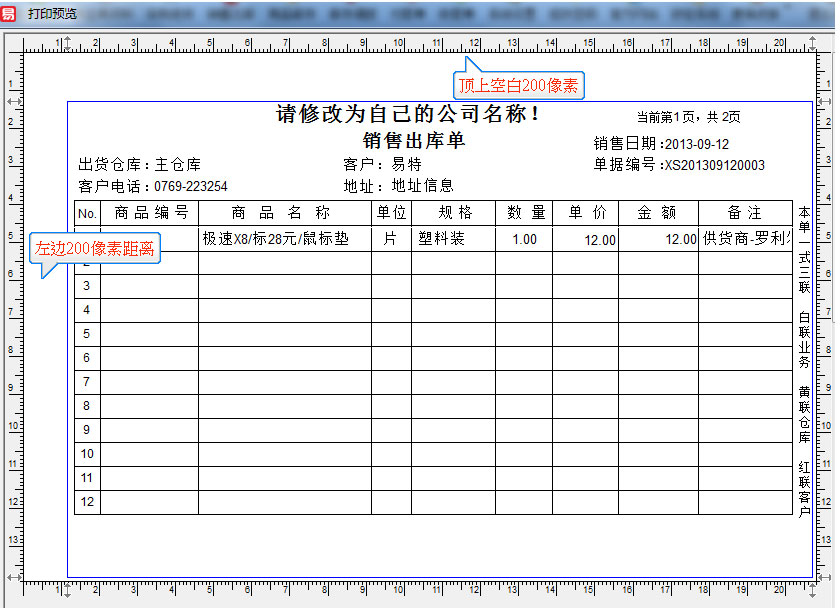Image resolution: width=840 pixels, height=608 pixels.
Task: Click the 金额 column header
Action: (657, 213)
